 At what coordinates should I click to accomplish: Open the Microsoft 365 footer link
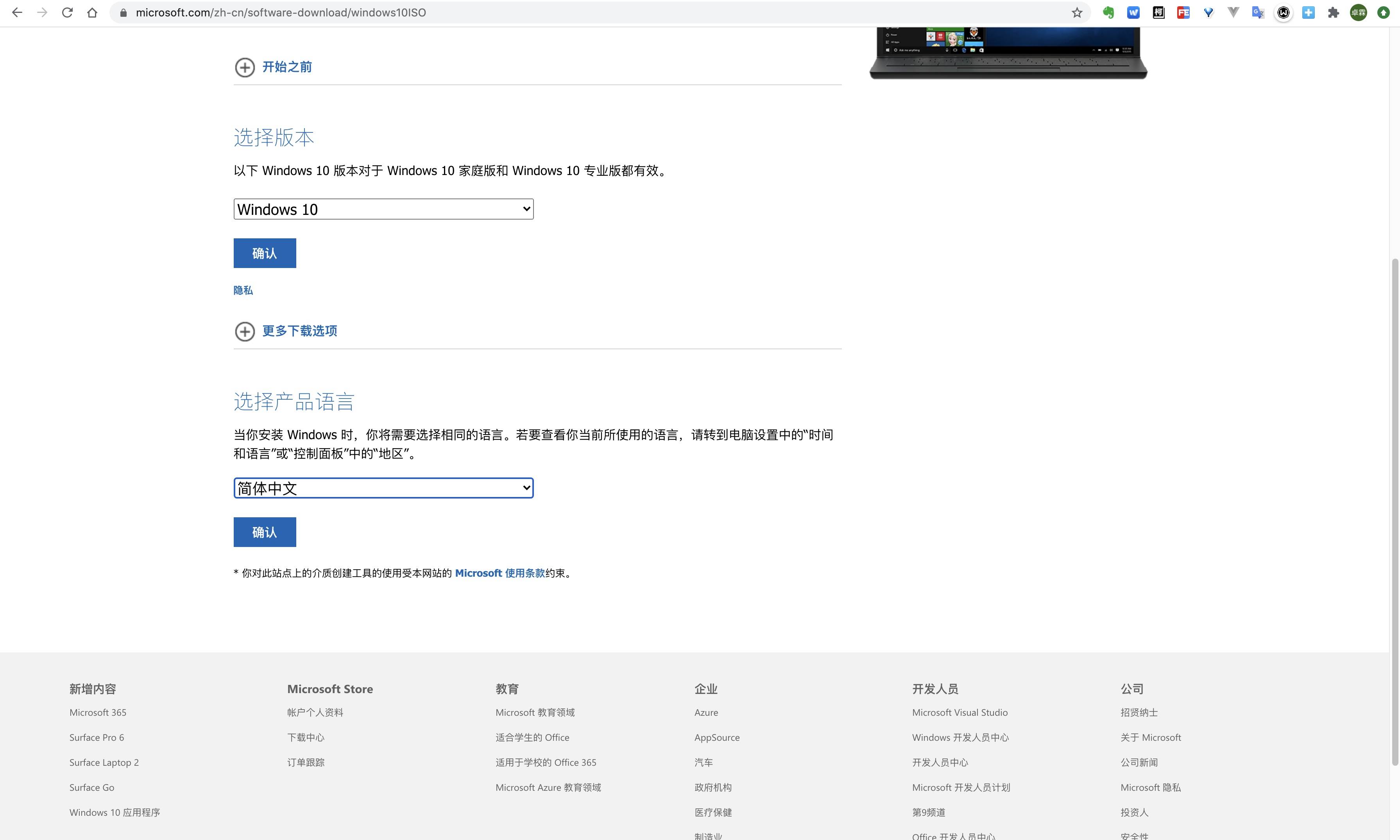coord(97,712)
